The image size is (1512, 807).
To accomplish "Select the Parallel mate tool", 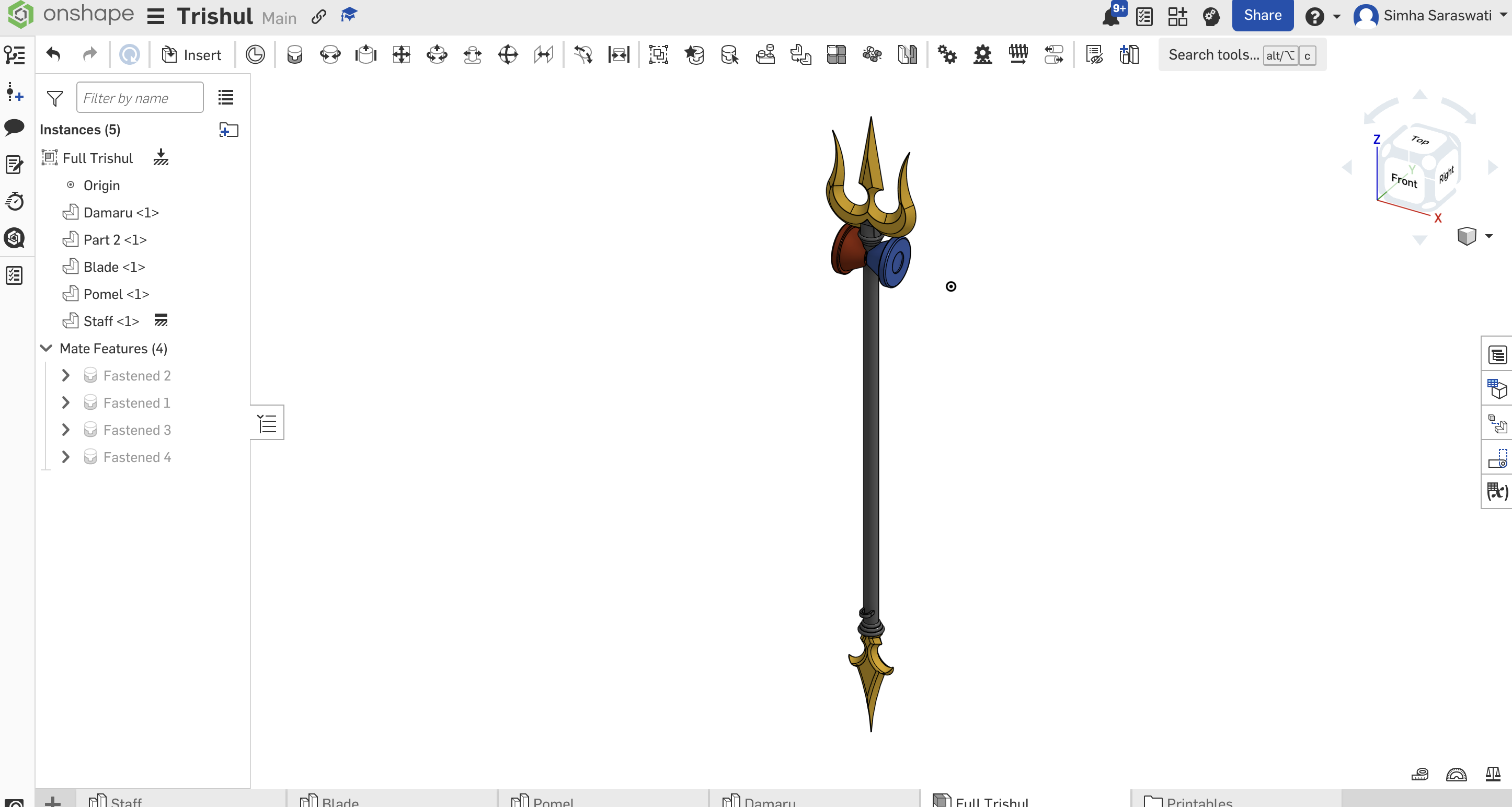I will tap(544, 54).
